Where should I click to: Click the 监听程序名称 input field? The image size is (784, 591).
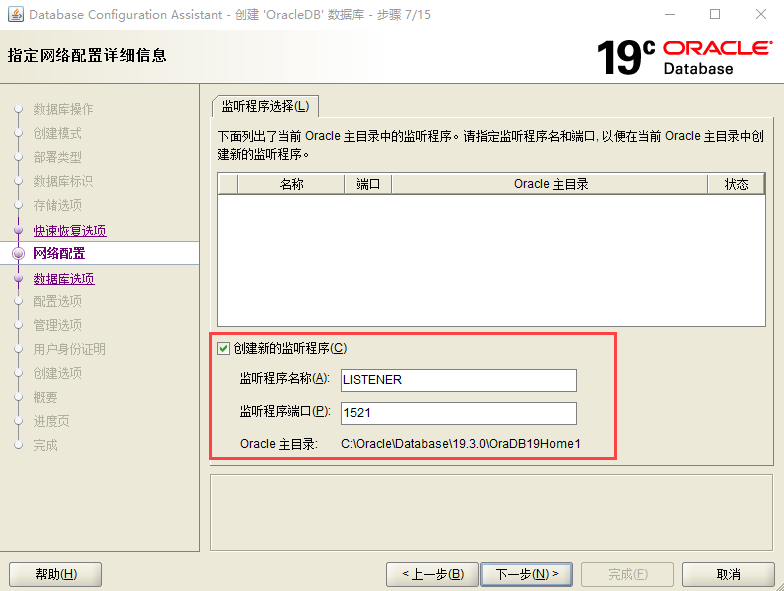click(x=458, y=380)
